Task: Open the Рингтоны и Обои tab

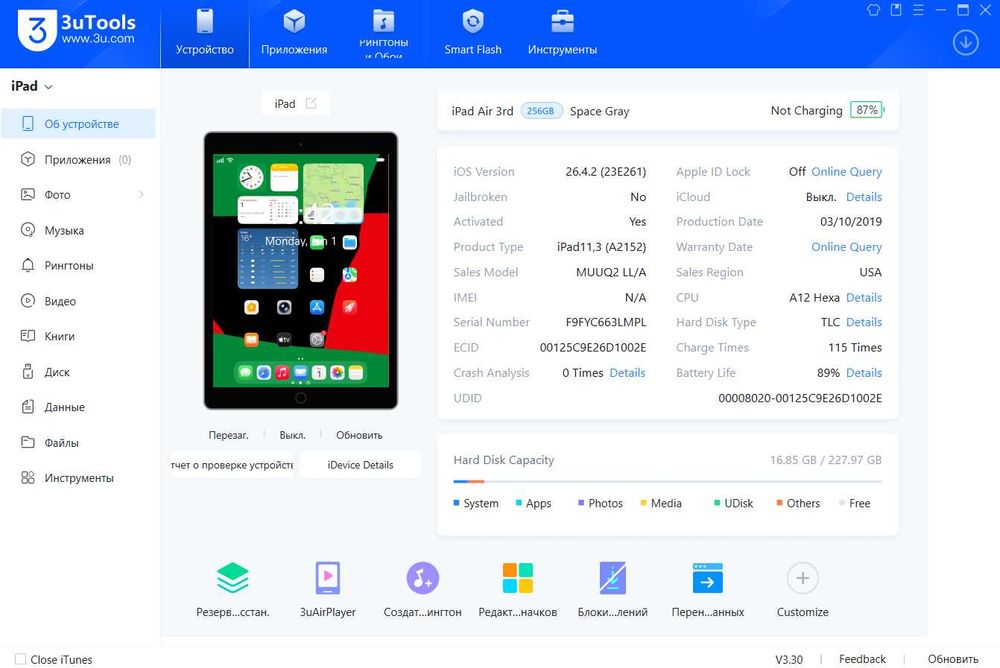Action: tap(383, 33)
